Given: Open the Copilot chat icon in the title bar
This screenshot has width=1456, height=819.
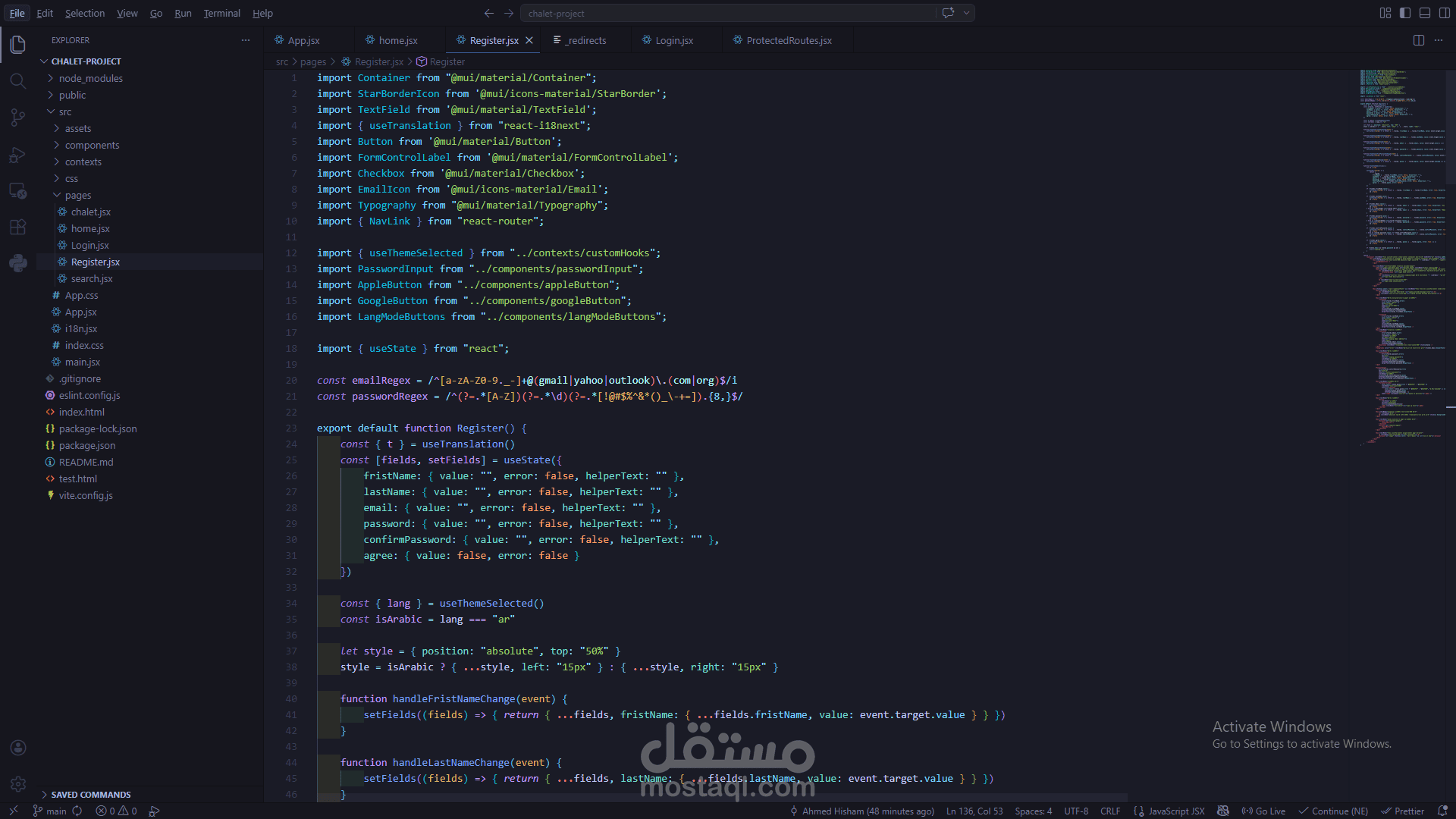Looking at the screenshot, I should (x=948, y=13).
